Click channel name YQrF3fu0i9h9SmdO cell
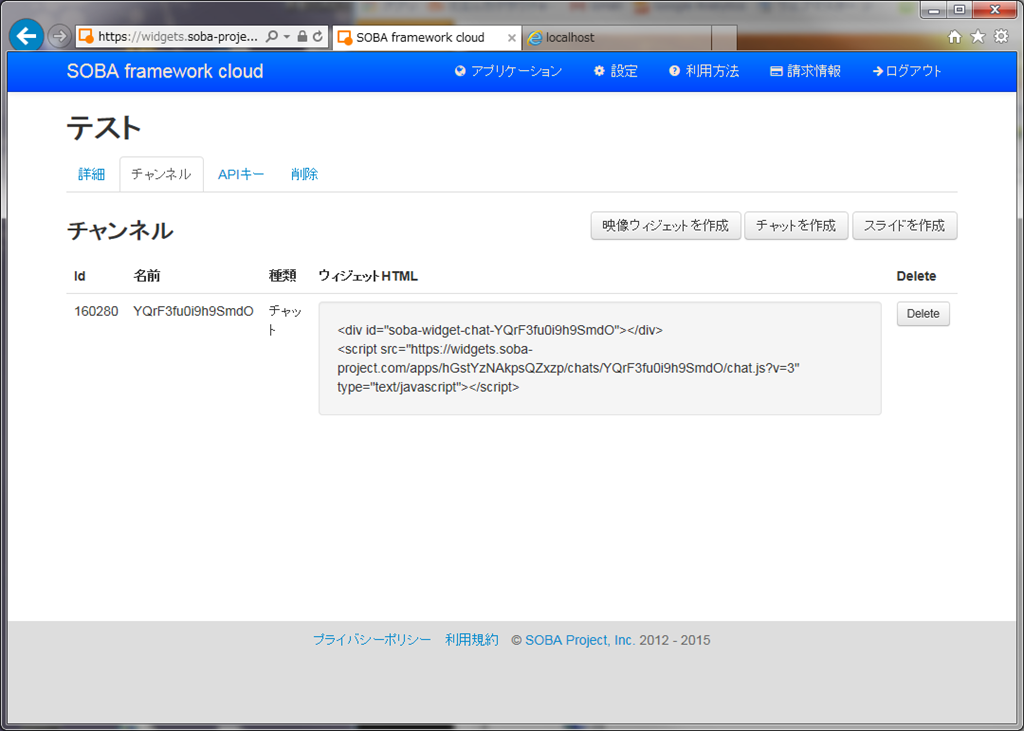1024x731 pixels. point(193,312)
